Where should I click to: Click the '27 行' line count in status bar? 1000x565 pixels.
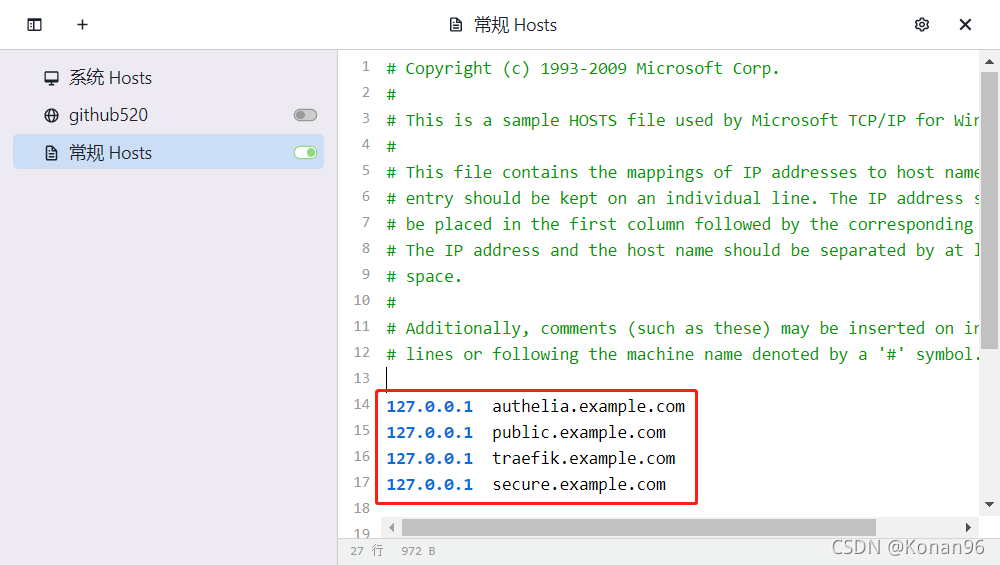click(367, 551)
